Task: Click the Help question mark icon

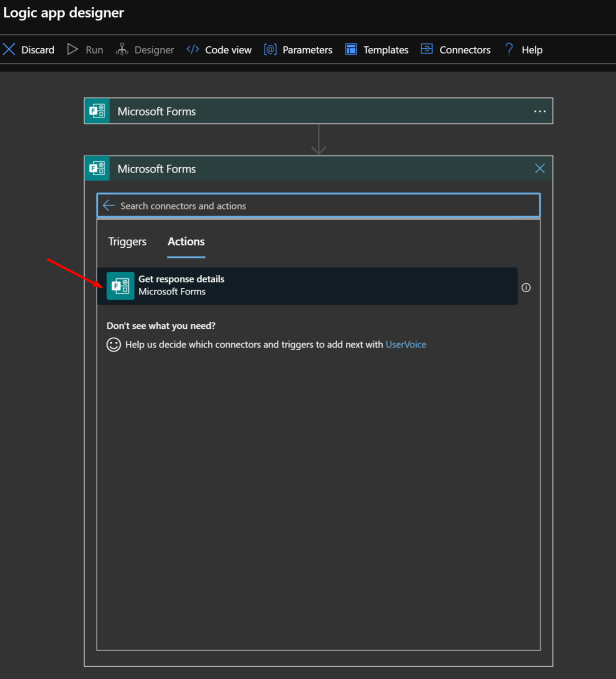Action: (x=509, y=49)
